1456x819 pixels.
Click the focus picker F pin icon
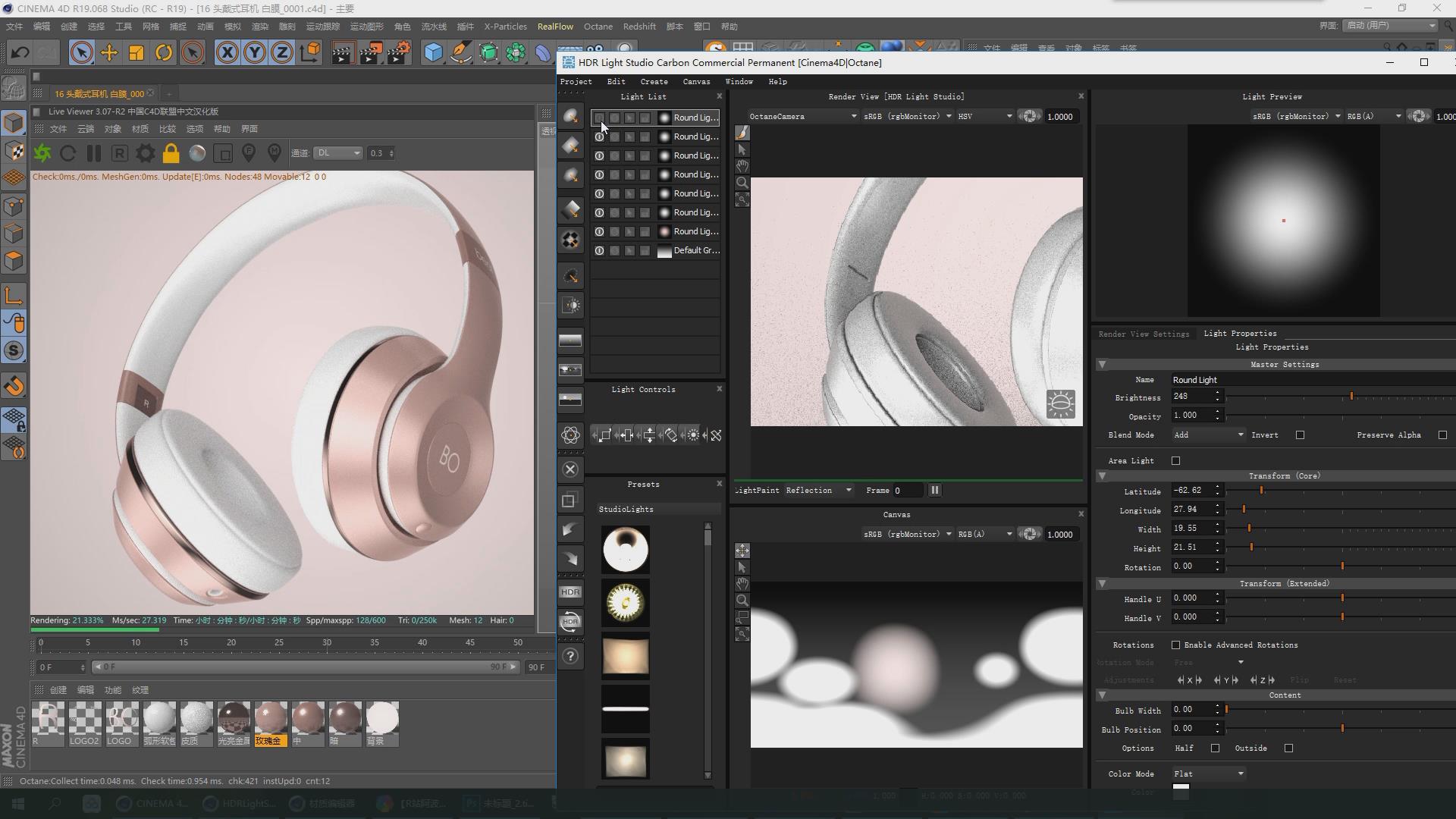click(x=249, y=153)
